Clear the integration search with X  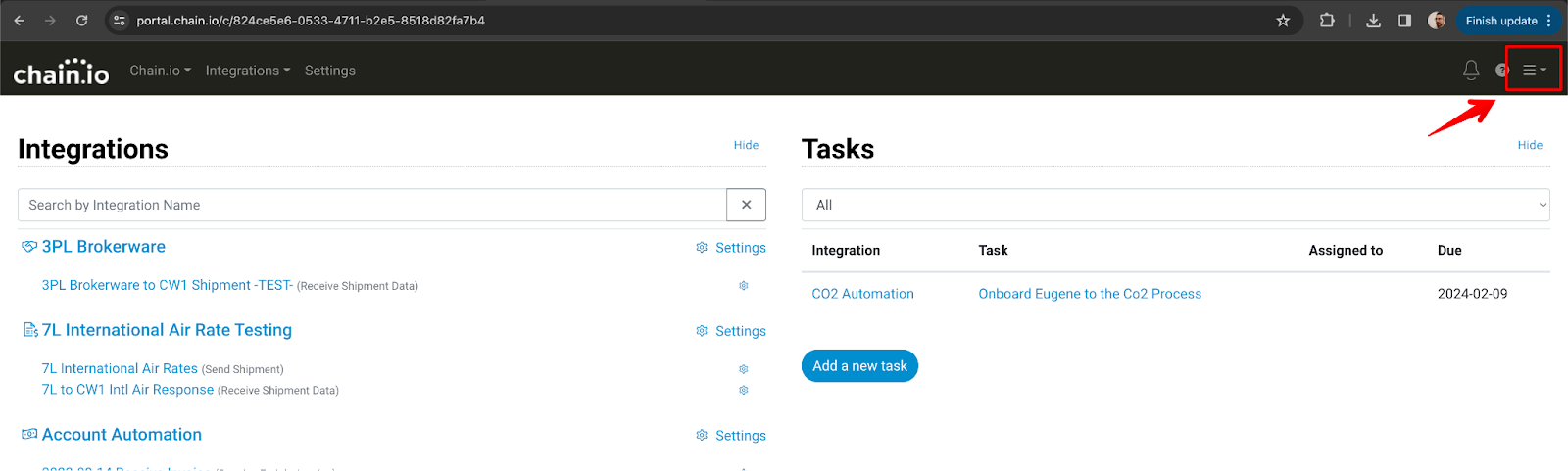pos(746,205)
